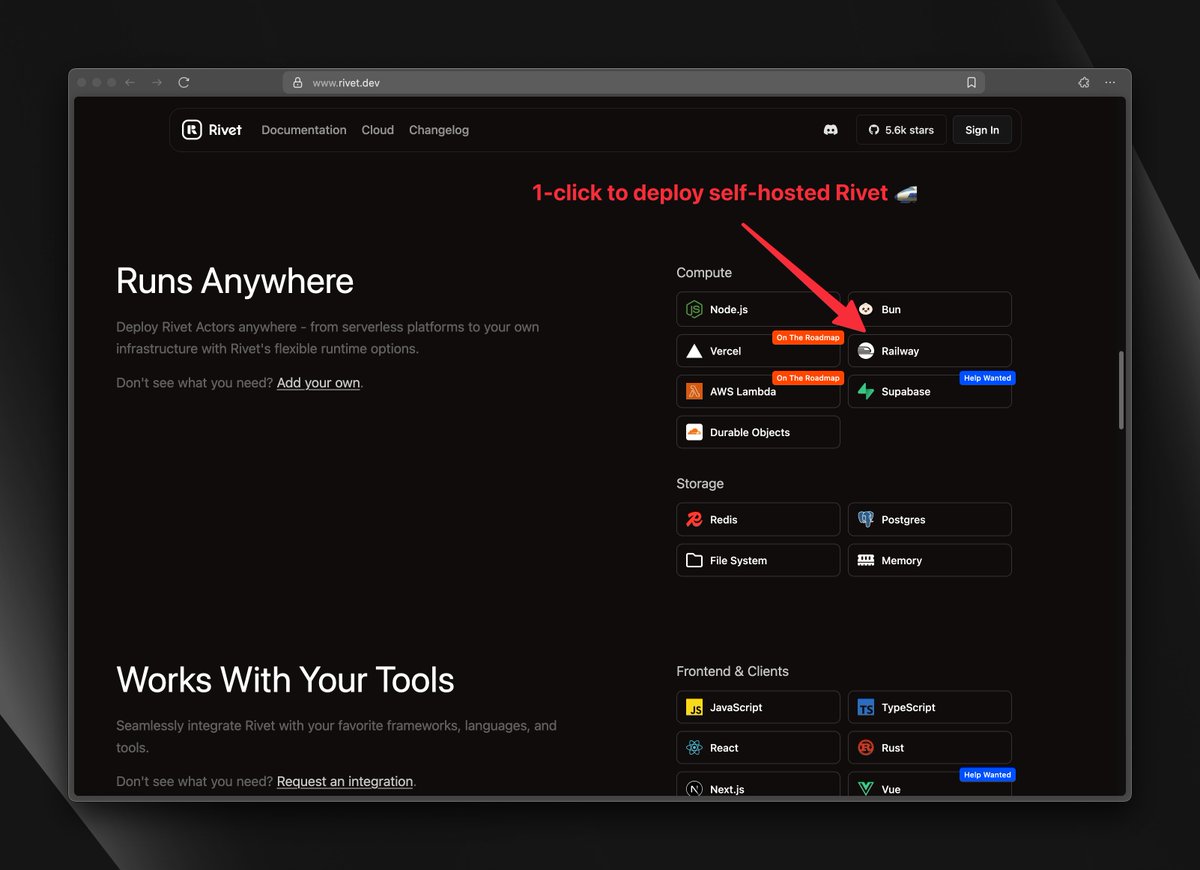Click the 'Runs Anywhere' heading

(235, 281)
